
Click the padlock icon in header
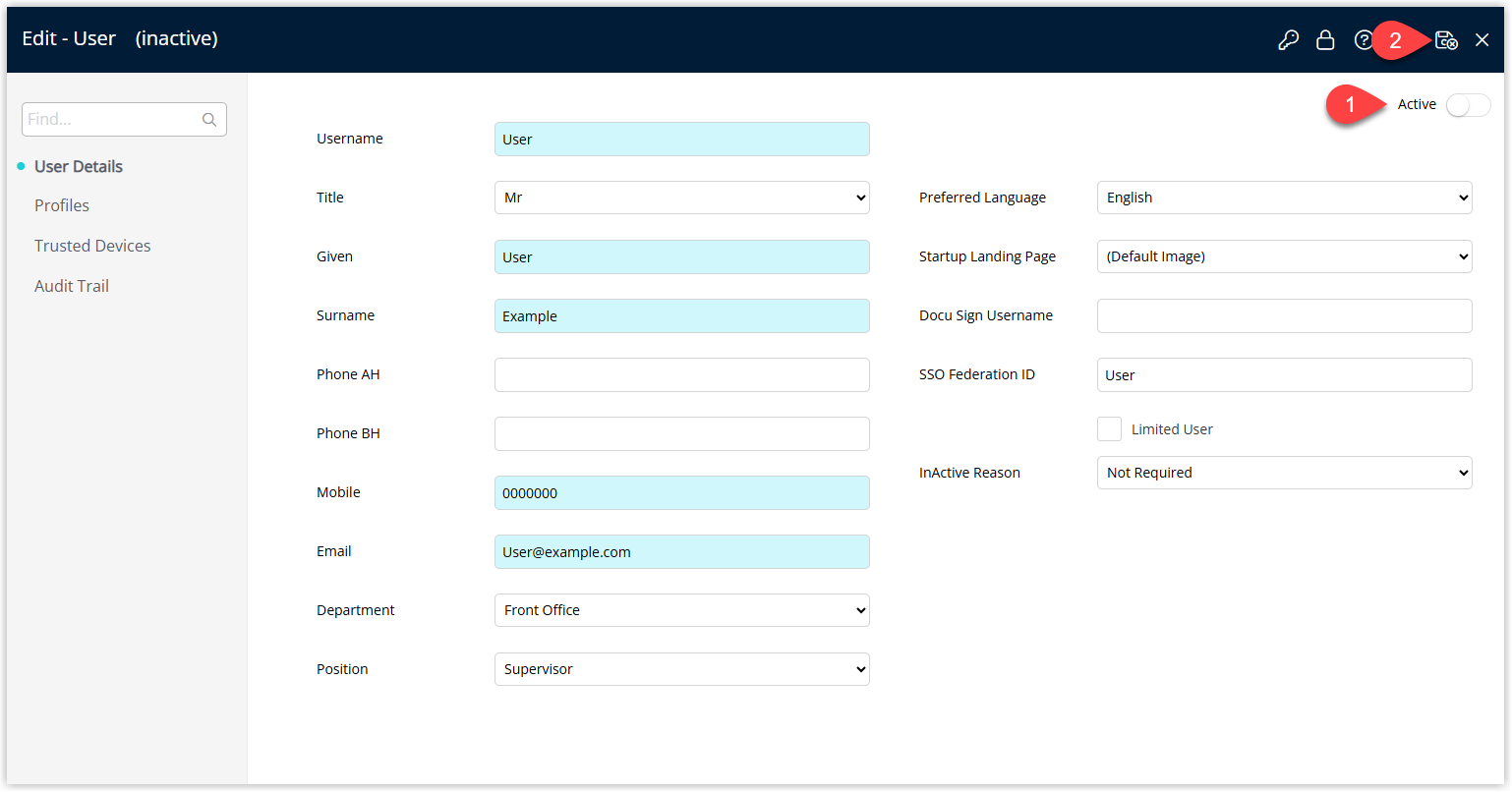1325,40
